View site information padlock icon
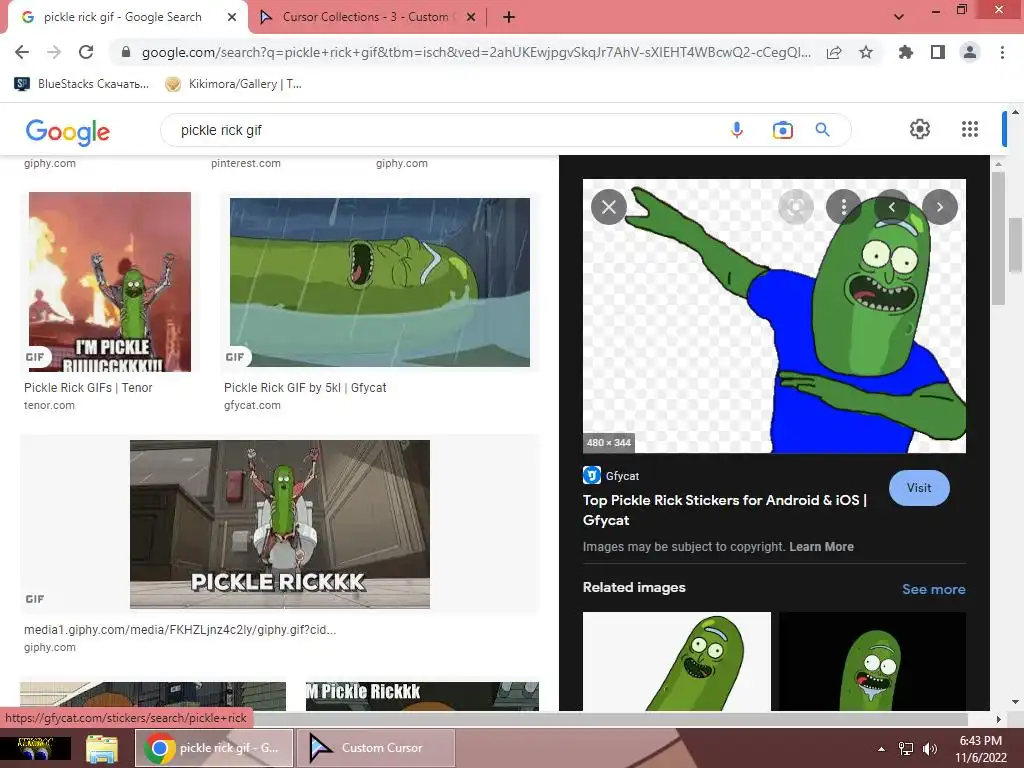The image size is (1024, 768). (x=126, y=52)
